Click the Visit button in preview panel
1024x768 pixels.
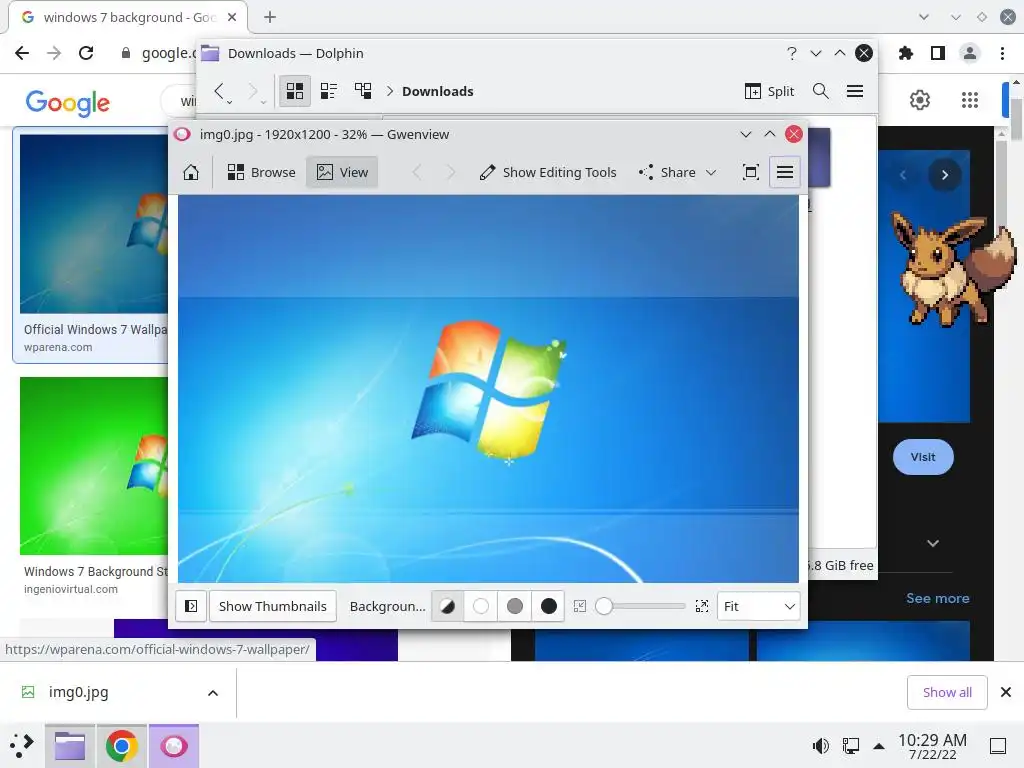pyautogui.click(x=923, y=457)
